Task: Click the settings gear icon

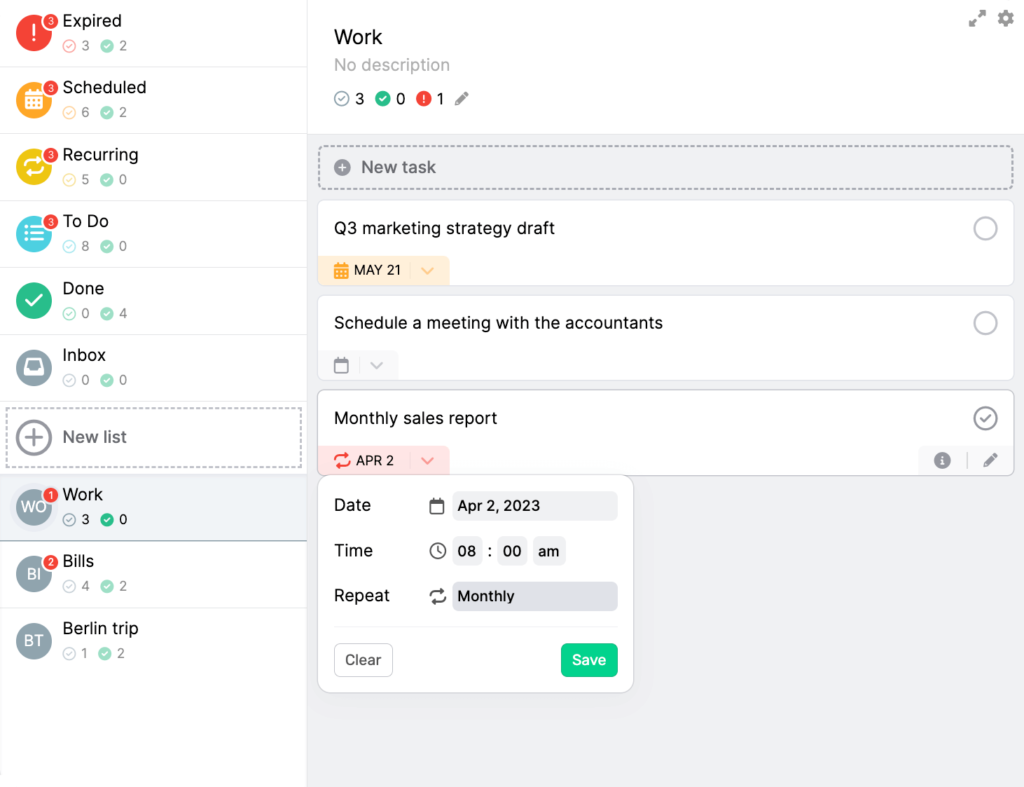Action: click(x=1005, y=18)
